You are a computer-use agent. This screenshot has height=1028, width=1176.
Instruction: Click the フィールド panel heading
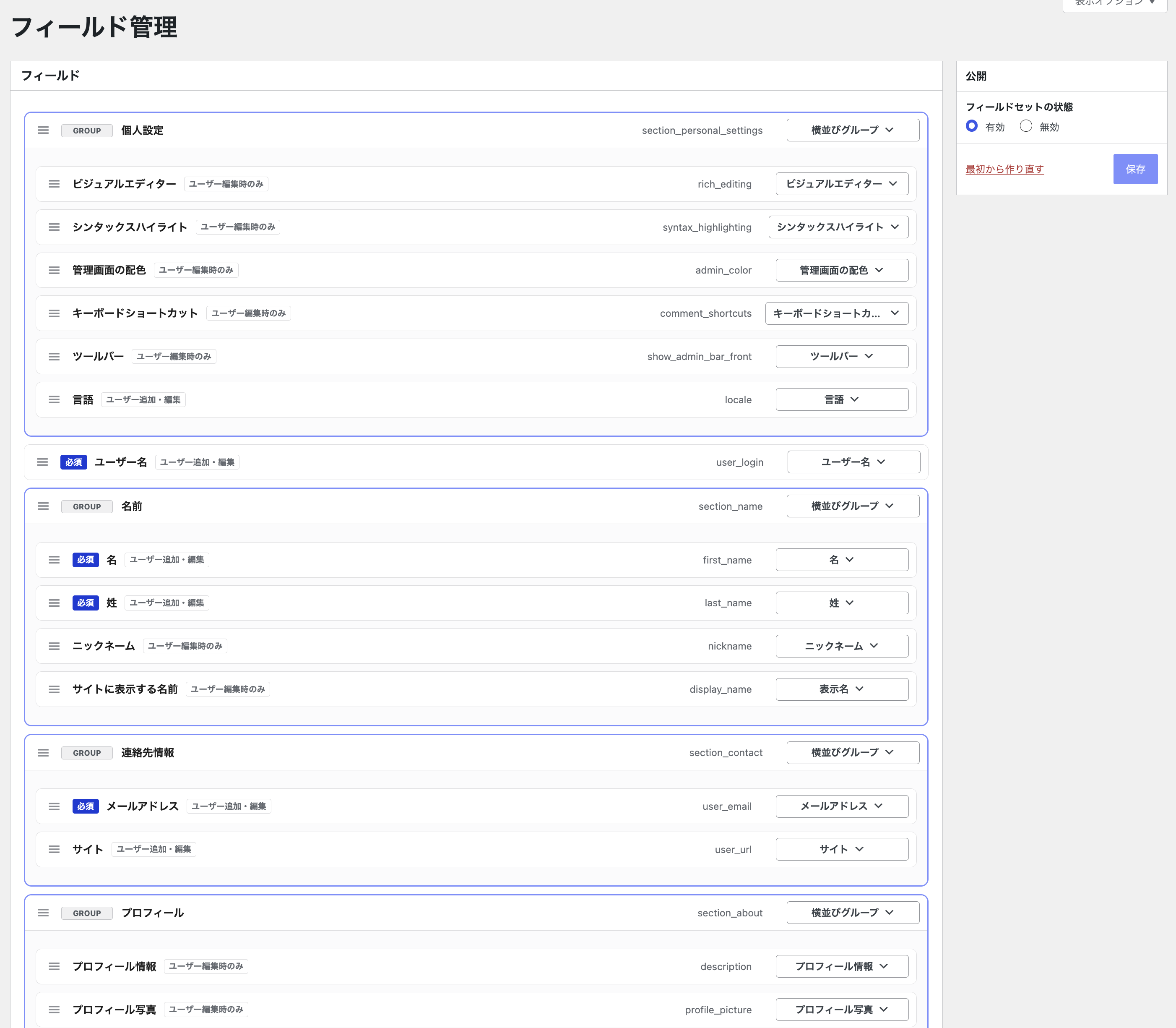50,76
